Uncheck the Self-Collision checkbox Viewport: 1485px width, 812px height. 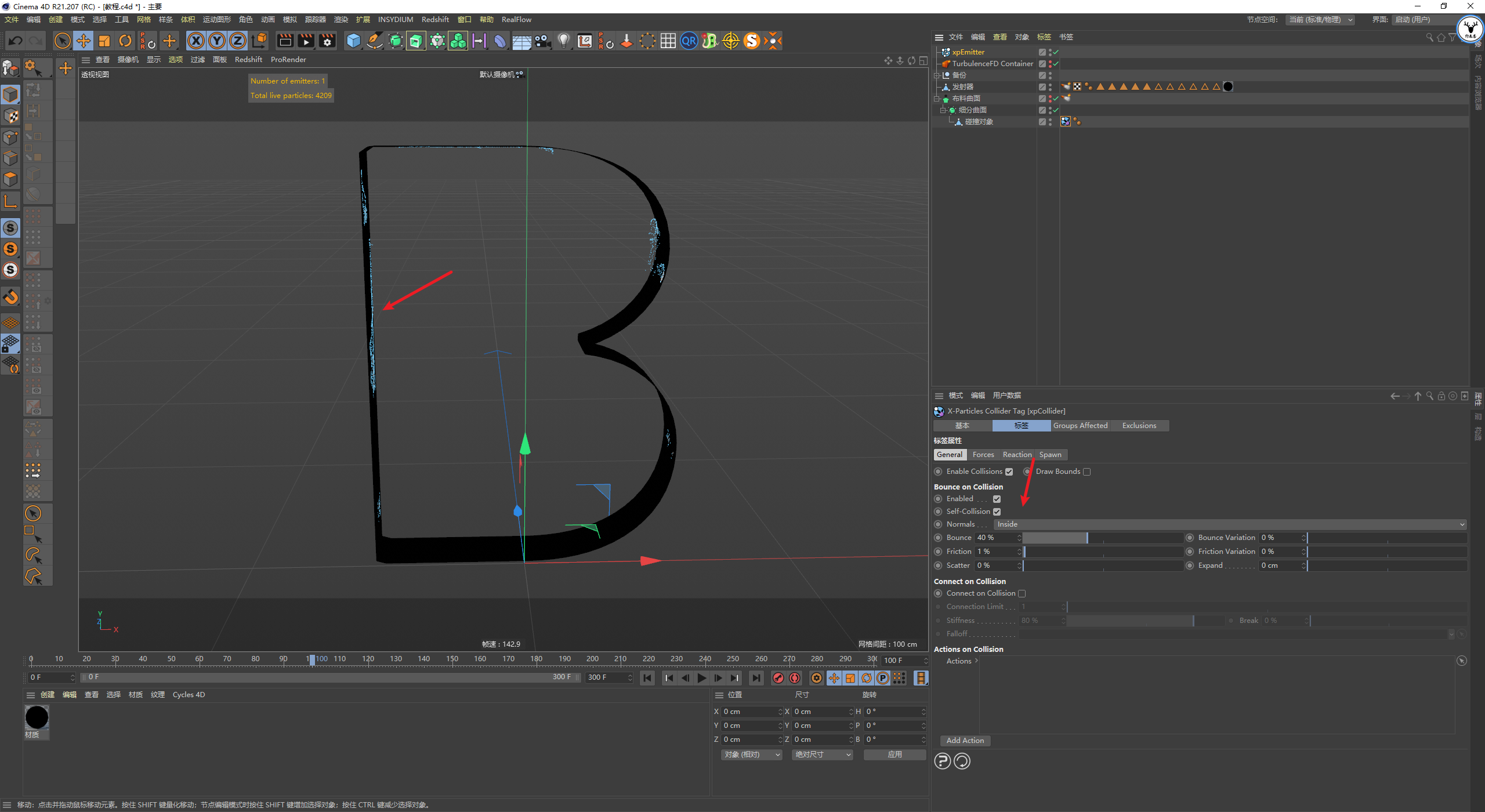[997, 512]
